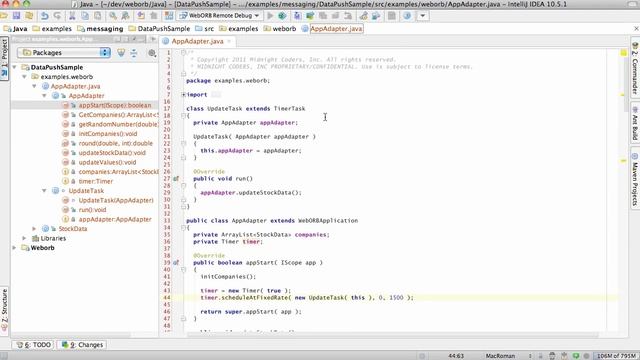The height and width of the screenshot is (360, 640).
Task: Click the override gutter icon at appStart
Action: 176,263
